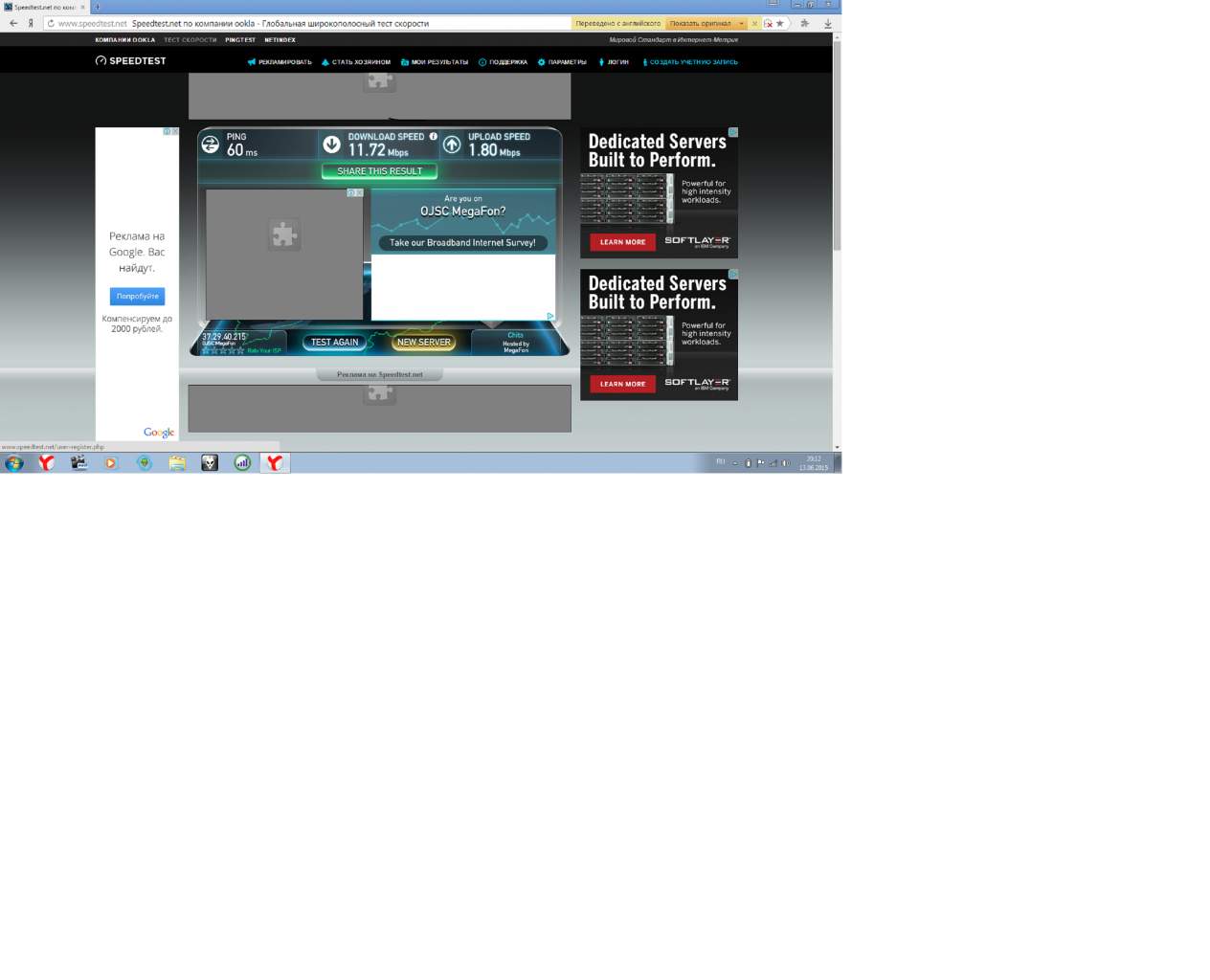The width and height of the screenshot is (1210, 980).
Task: Click the bookmark star icon
Action: pyautogui.click(x=780, y=23)
